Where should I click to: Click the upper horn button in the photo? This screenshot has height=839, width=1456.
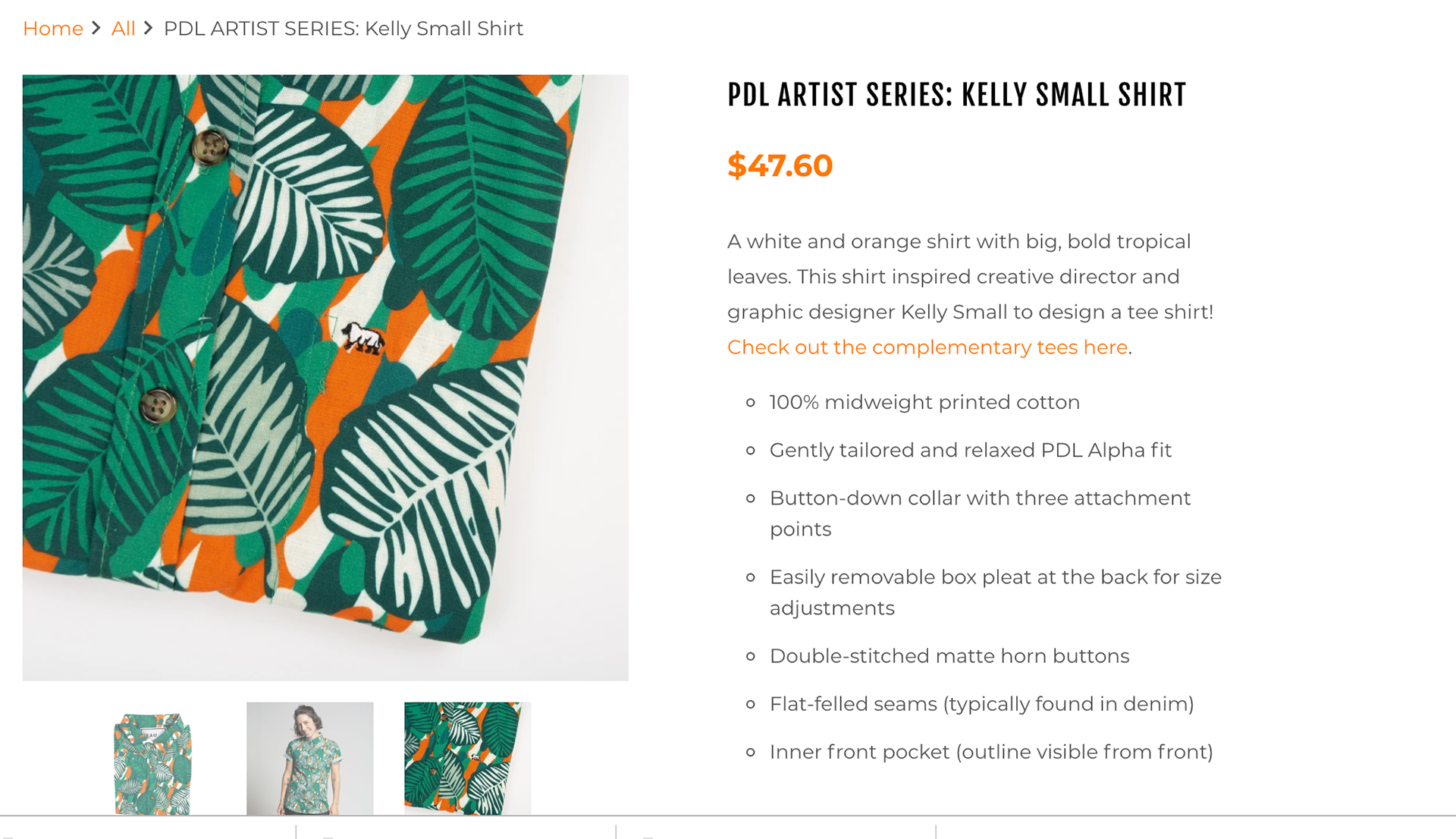click(209, 147)
